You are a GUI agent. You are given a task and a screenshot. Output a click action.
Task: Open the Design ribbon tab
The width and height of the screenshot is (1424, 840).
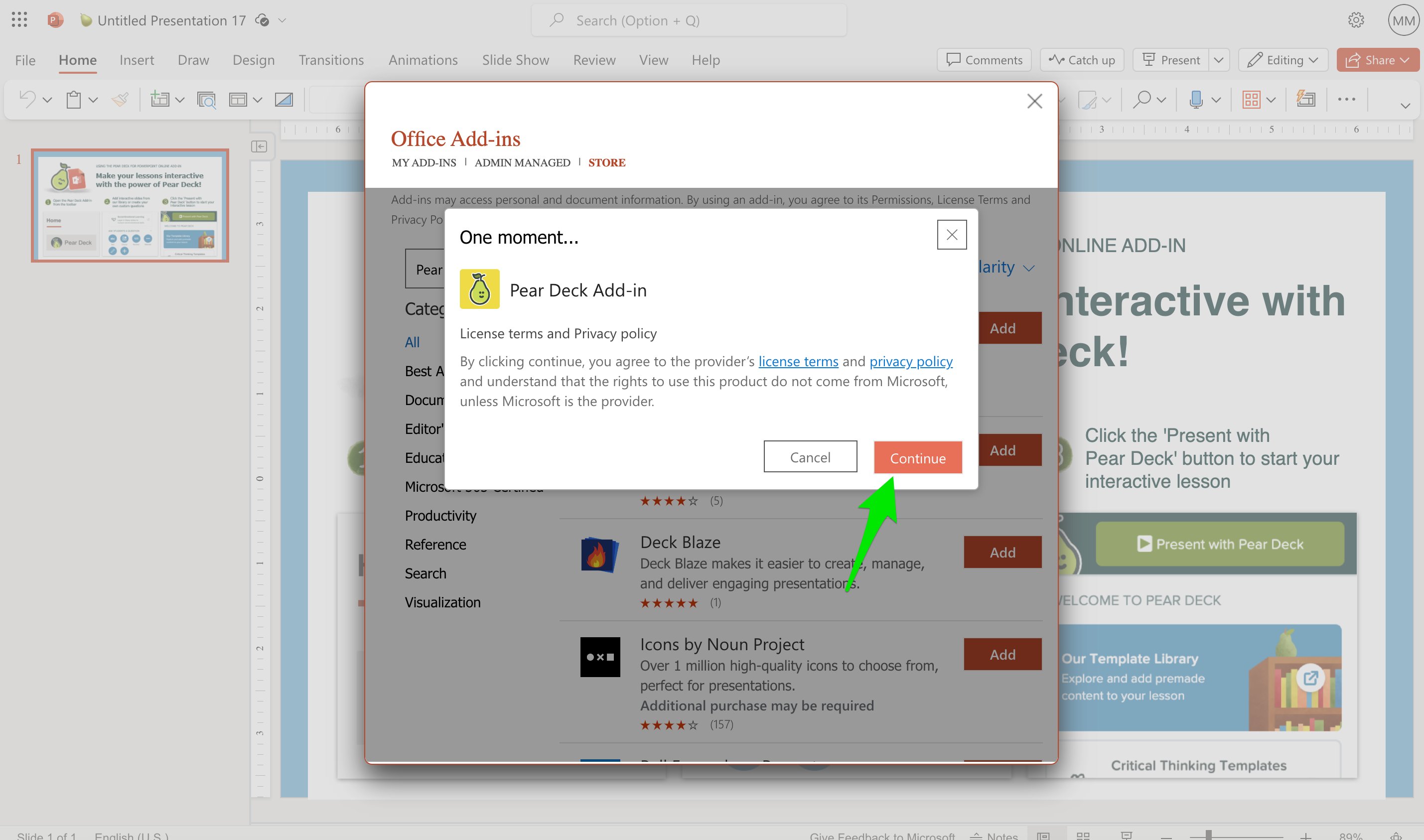click(253, 60)
